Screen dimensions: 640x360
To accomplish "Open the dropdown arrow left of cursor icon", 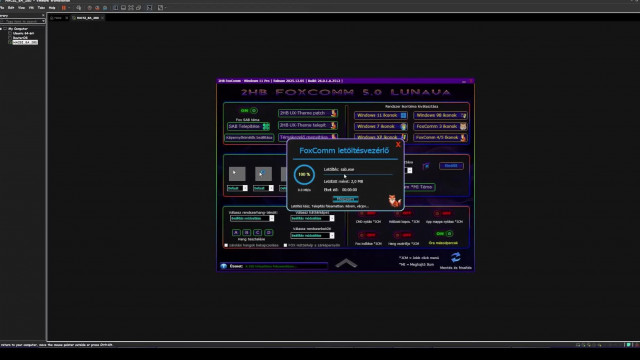I will 410,171.
